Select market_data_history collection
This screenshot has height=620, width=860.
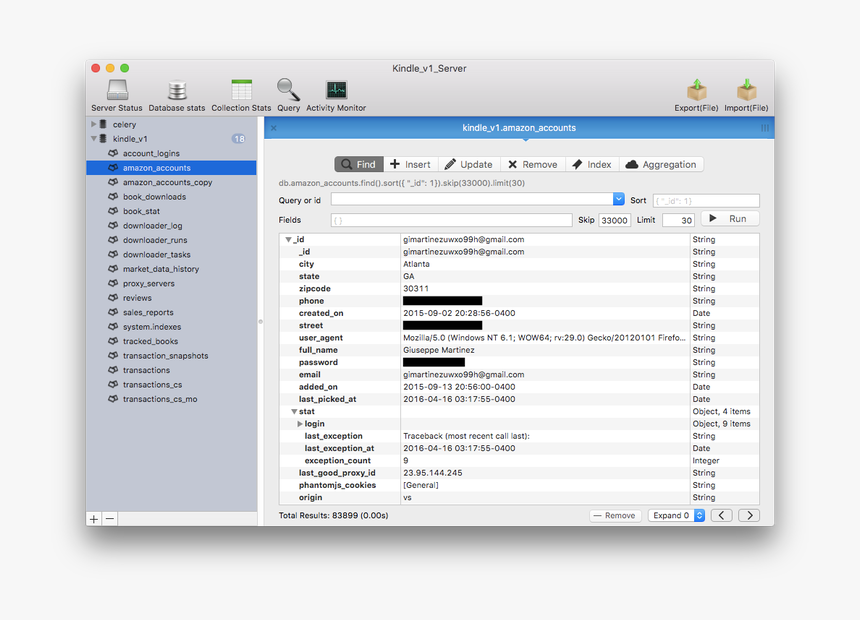171,269
